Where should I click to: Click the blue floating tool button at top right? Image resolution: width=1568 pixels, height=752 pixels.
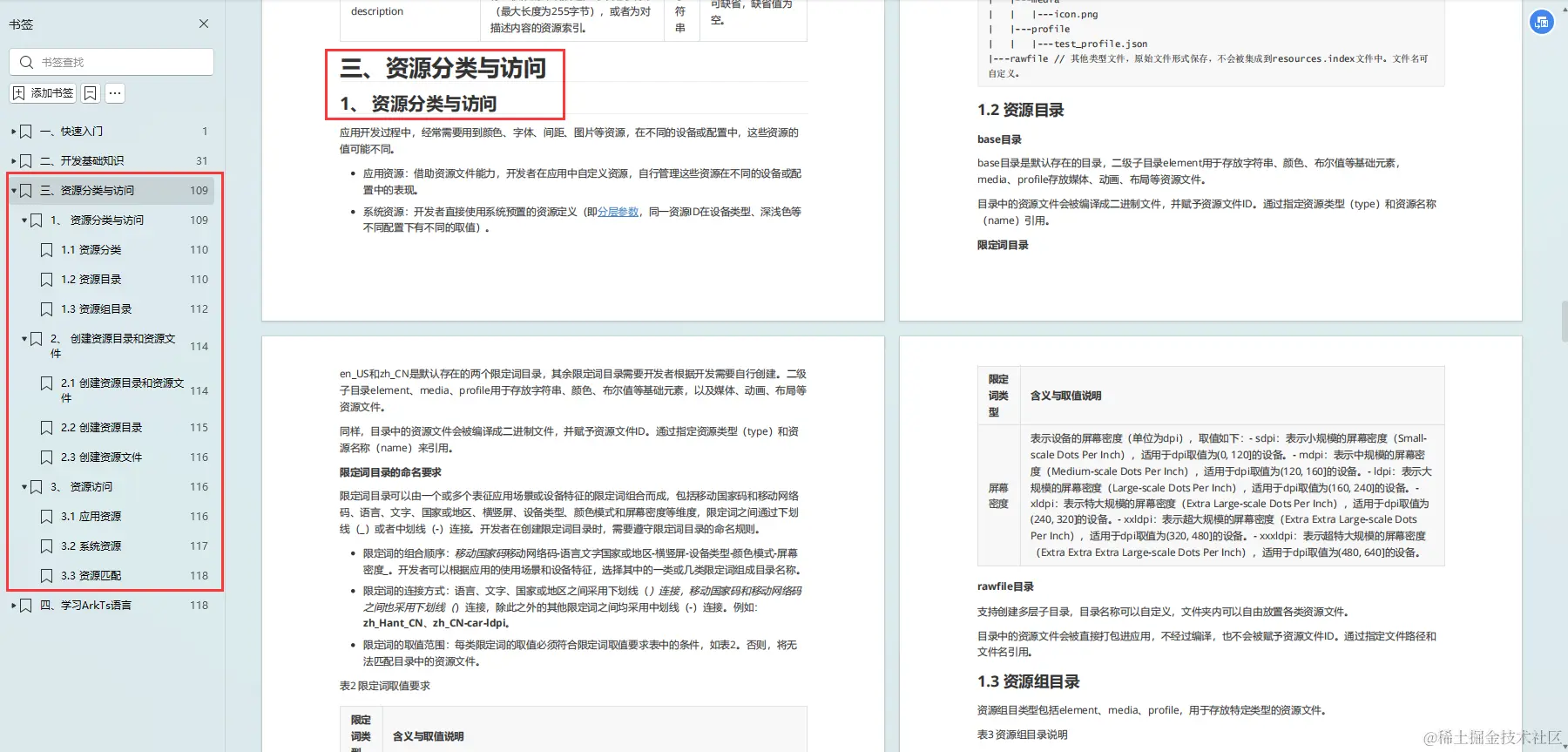(x=1542, y=22)
